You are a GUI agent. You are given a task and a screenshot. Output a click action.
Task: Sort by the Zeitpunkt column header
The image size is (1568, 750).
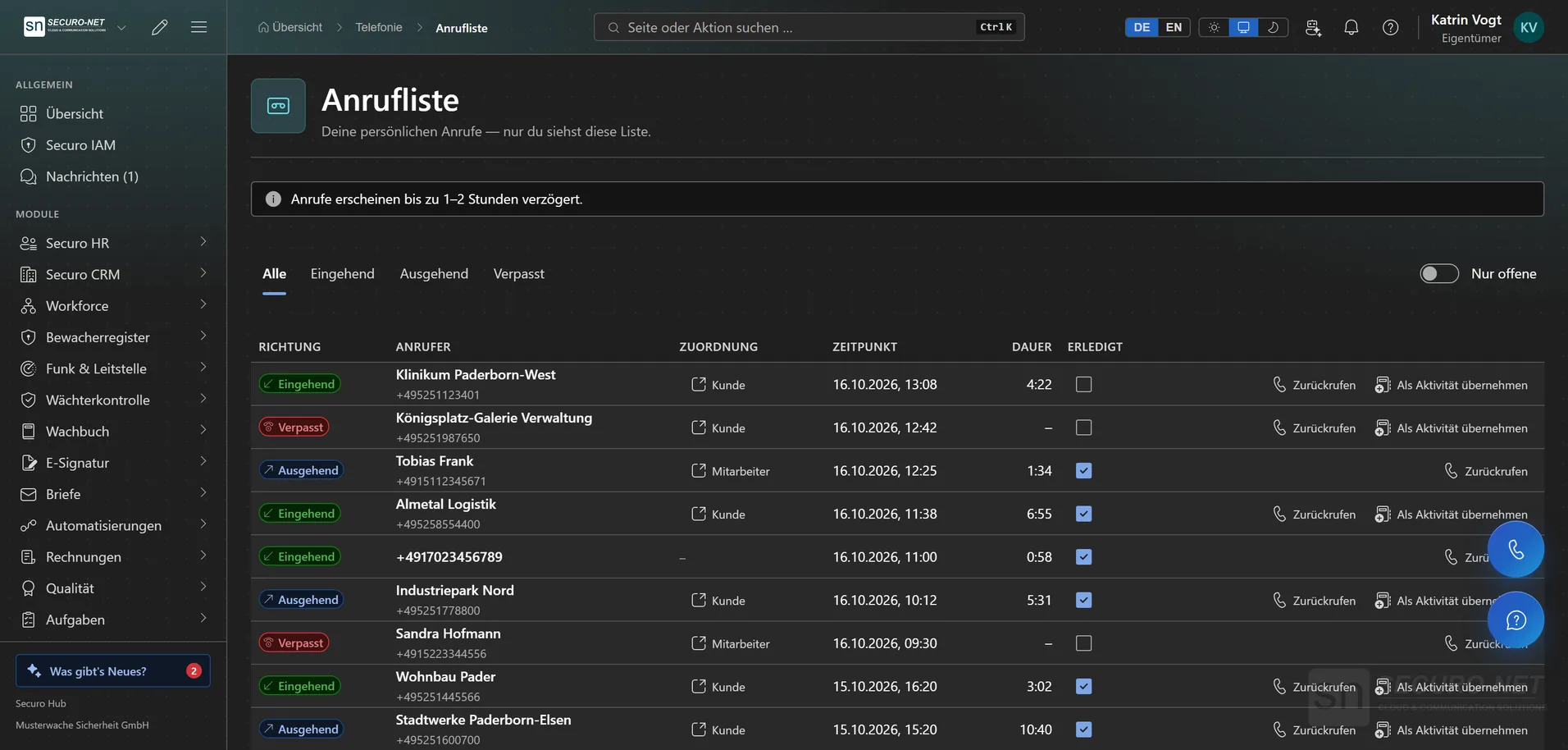[864, 346]
